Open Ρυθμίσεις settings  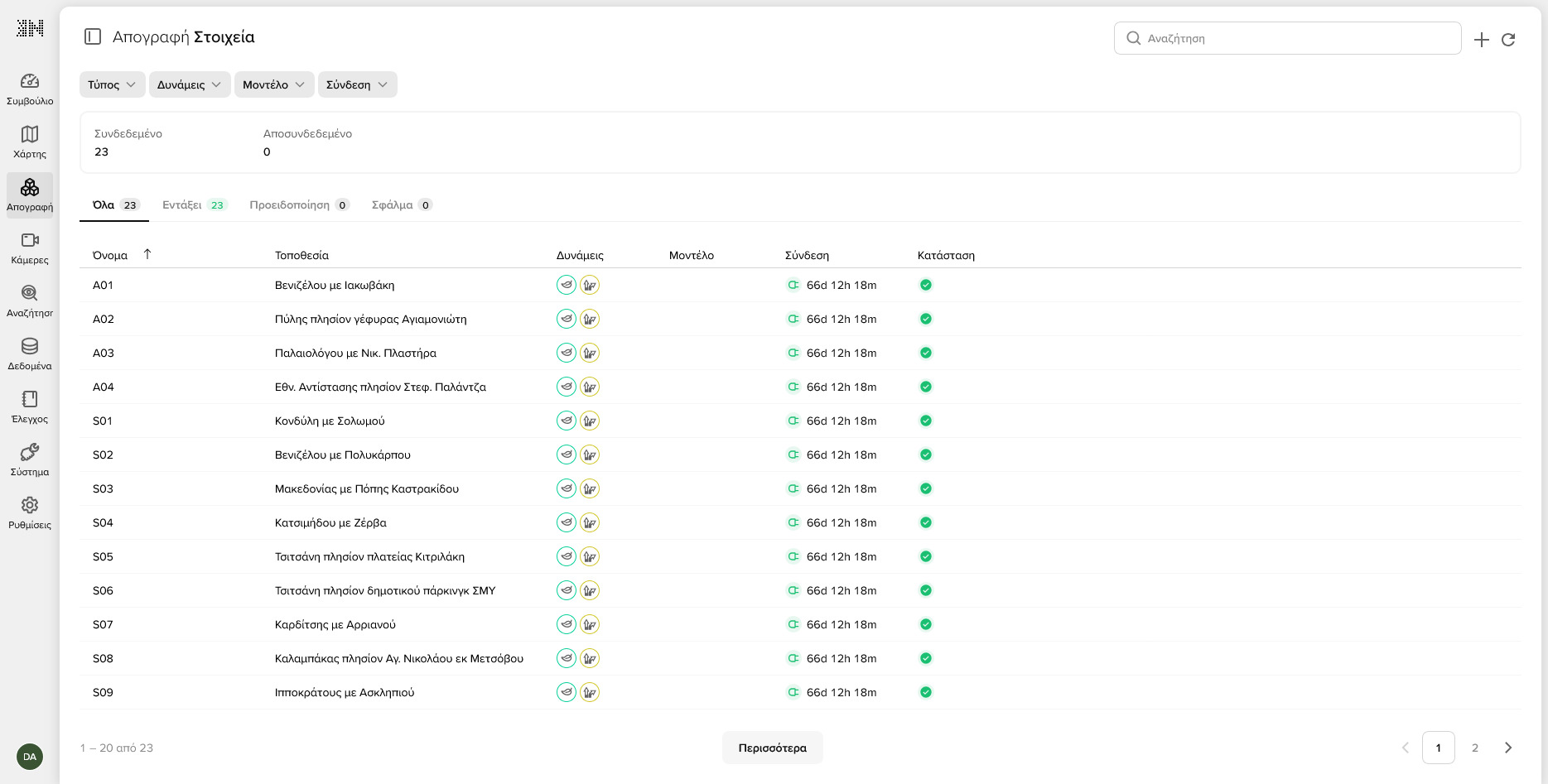[x=30, y=513]
